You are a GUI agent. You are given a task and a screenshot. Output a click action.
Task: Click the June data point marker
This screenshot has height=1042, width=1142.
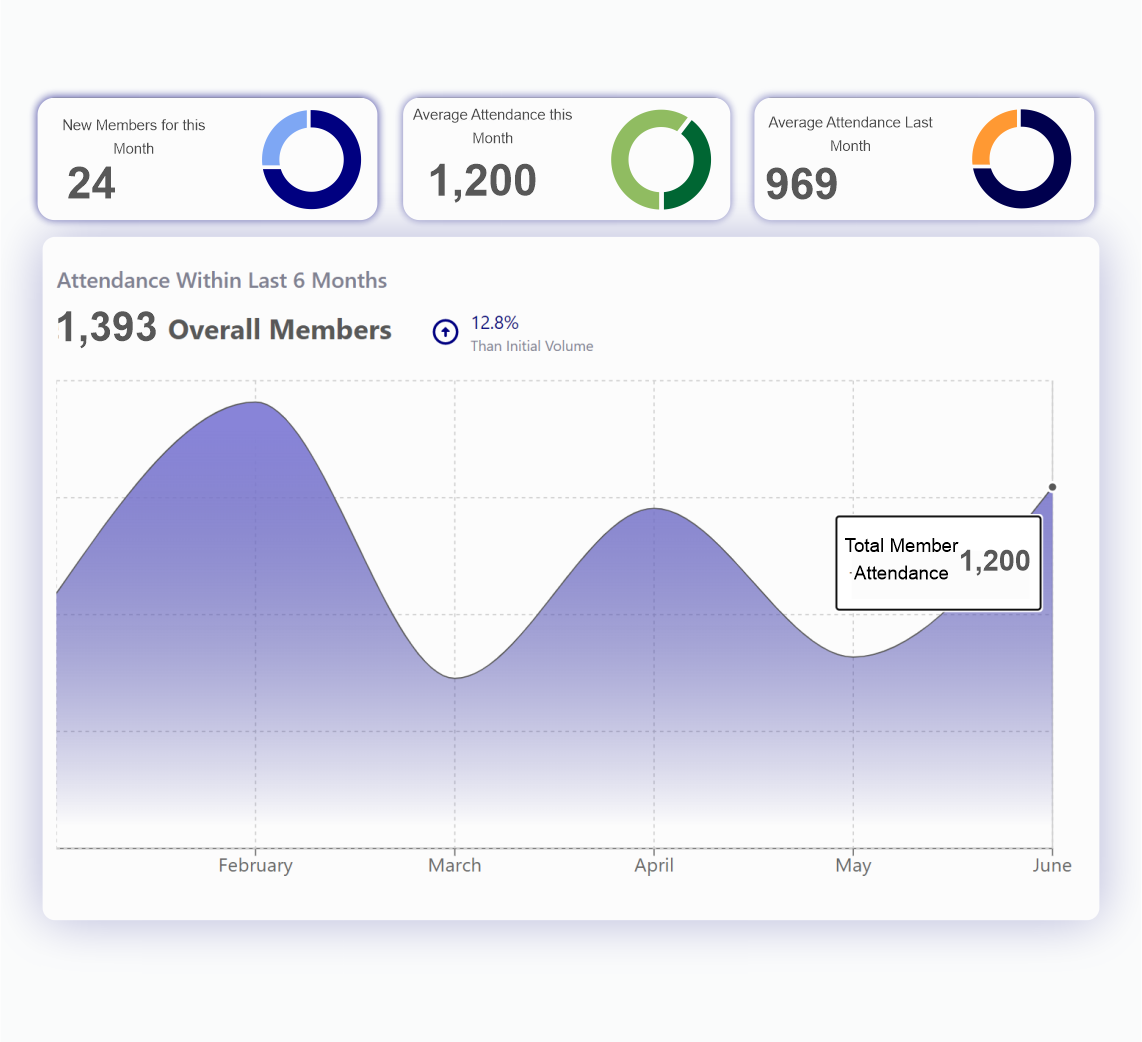coord(1052,487)
